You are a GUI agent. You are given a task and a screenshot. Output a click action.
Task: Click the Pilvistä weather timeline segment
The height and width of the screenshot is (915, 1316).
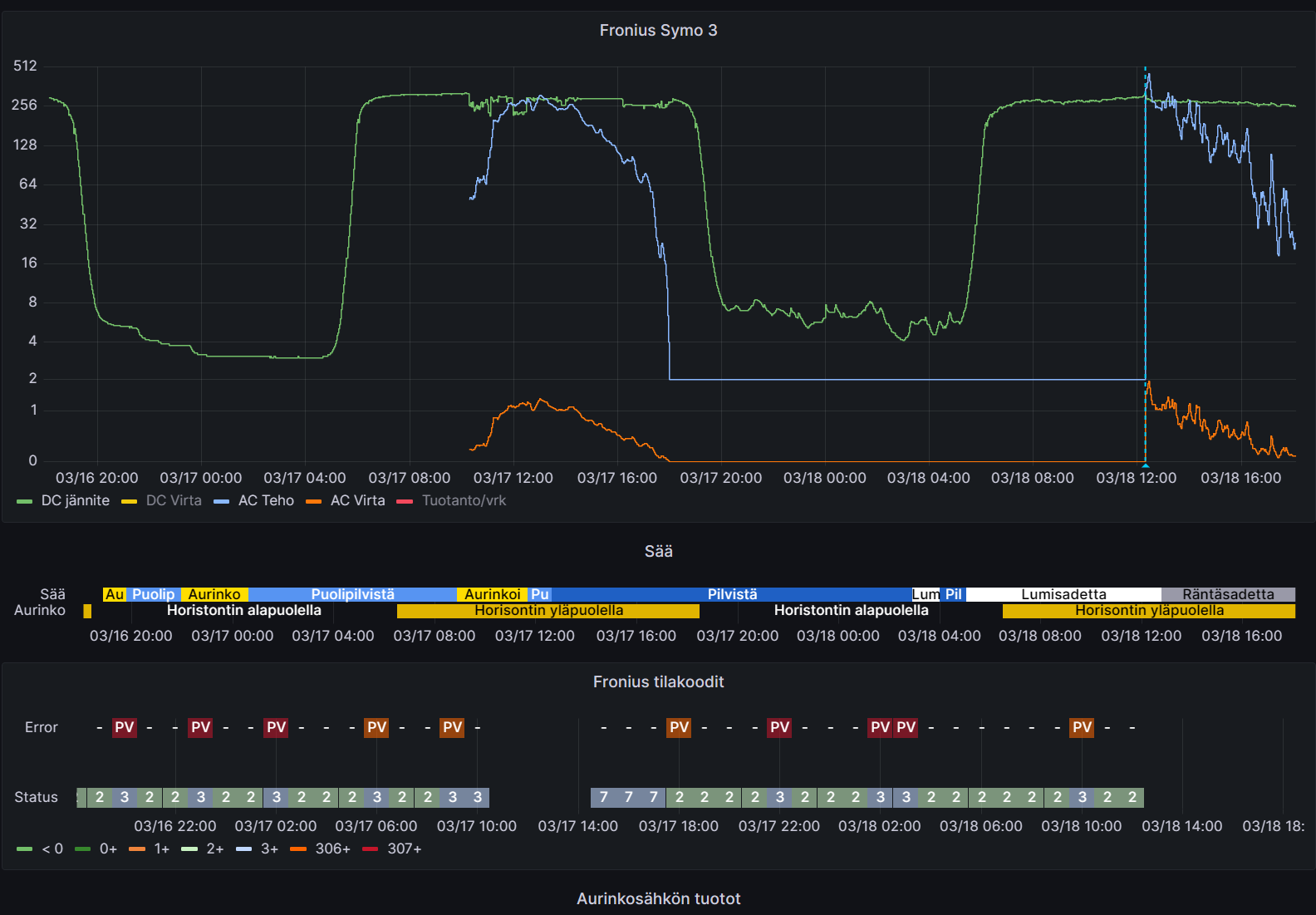point(732,594)
